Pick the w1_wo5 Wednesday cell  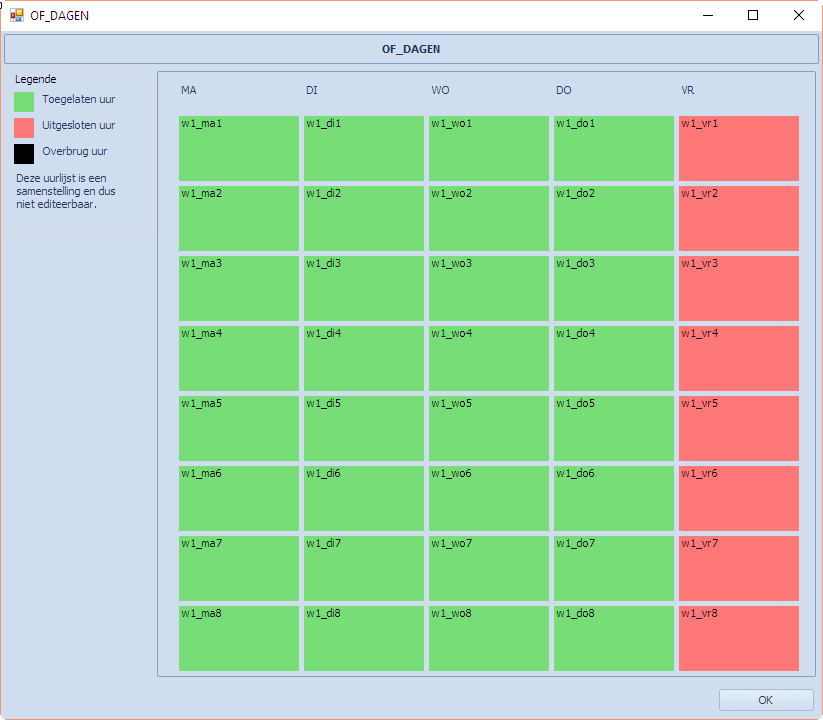(489, 428)
